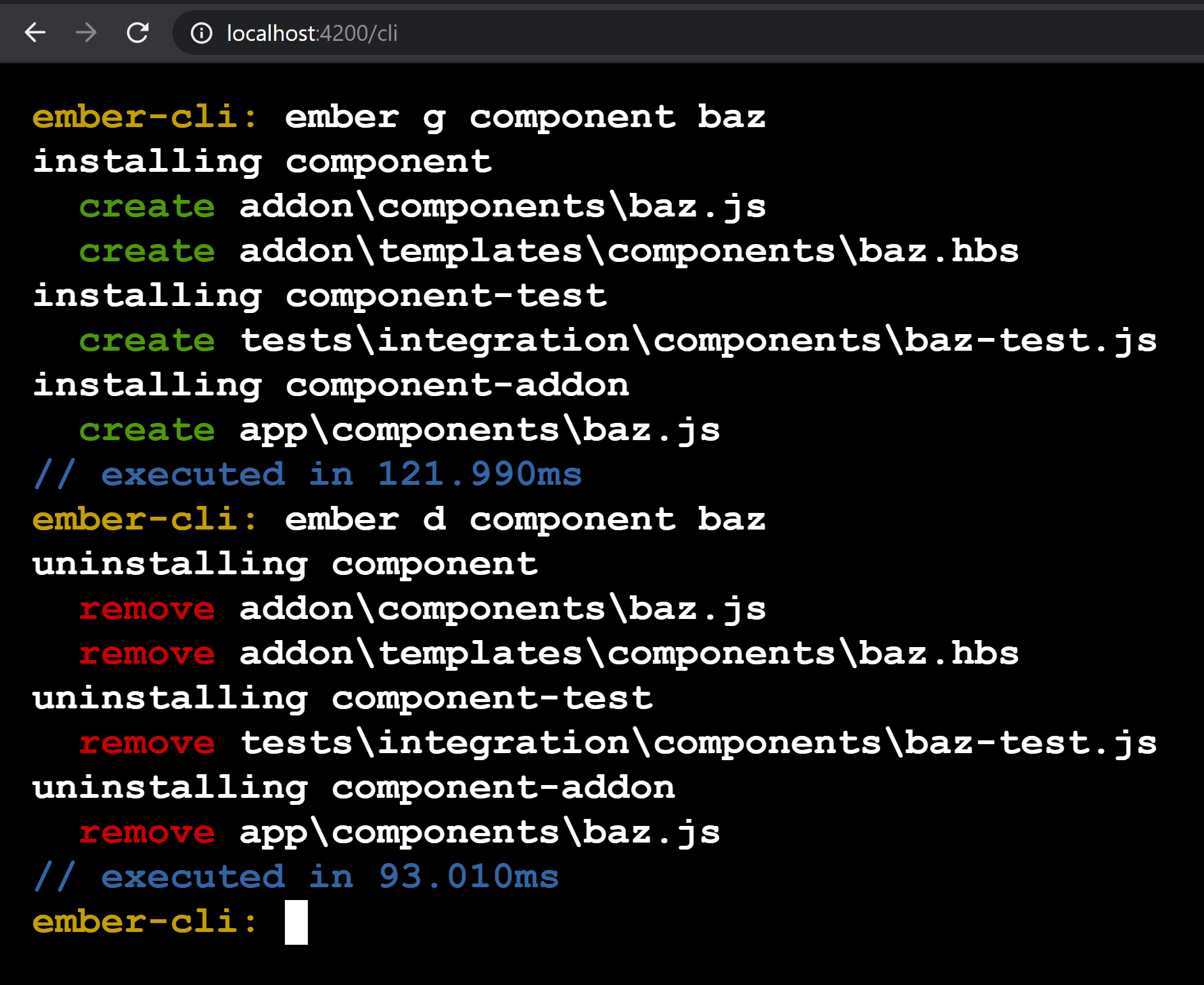Viewport: 1204px width, 985px height.
Task: Click the text 'uninstalling component'
Action: click(x=286, y=565)
